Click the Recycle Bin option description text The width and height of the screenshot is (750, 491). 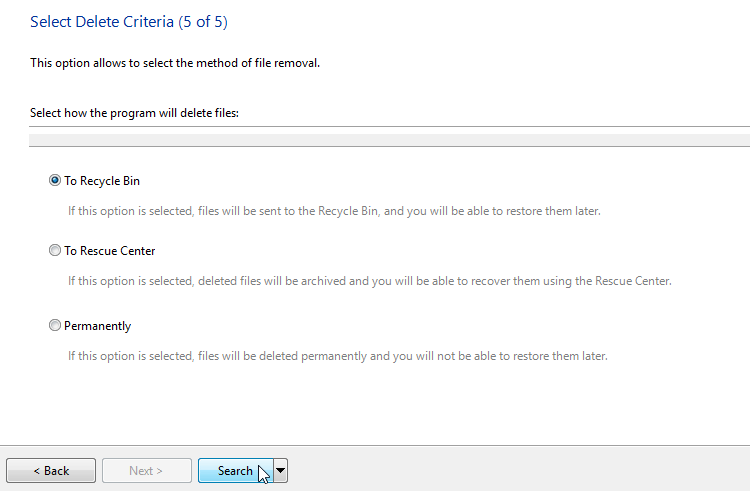[334, 211]
